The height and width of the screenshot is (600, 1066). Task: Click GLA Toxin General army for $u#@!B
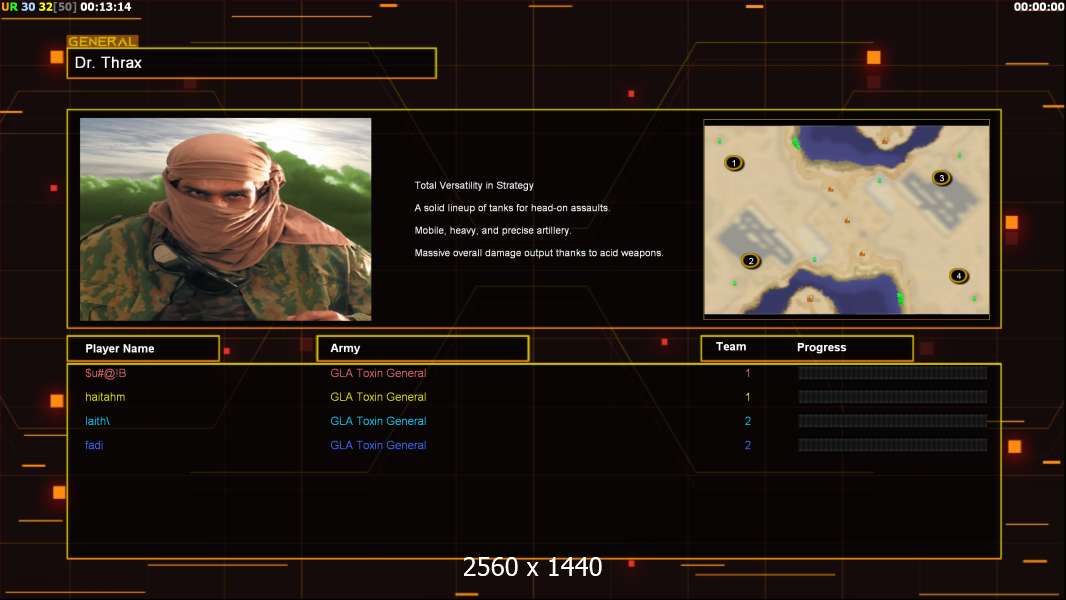click(x=378, y=373)
